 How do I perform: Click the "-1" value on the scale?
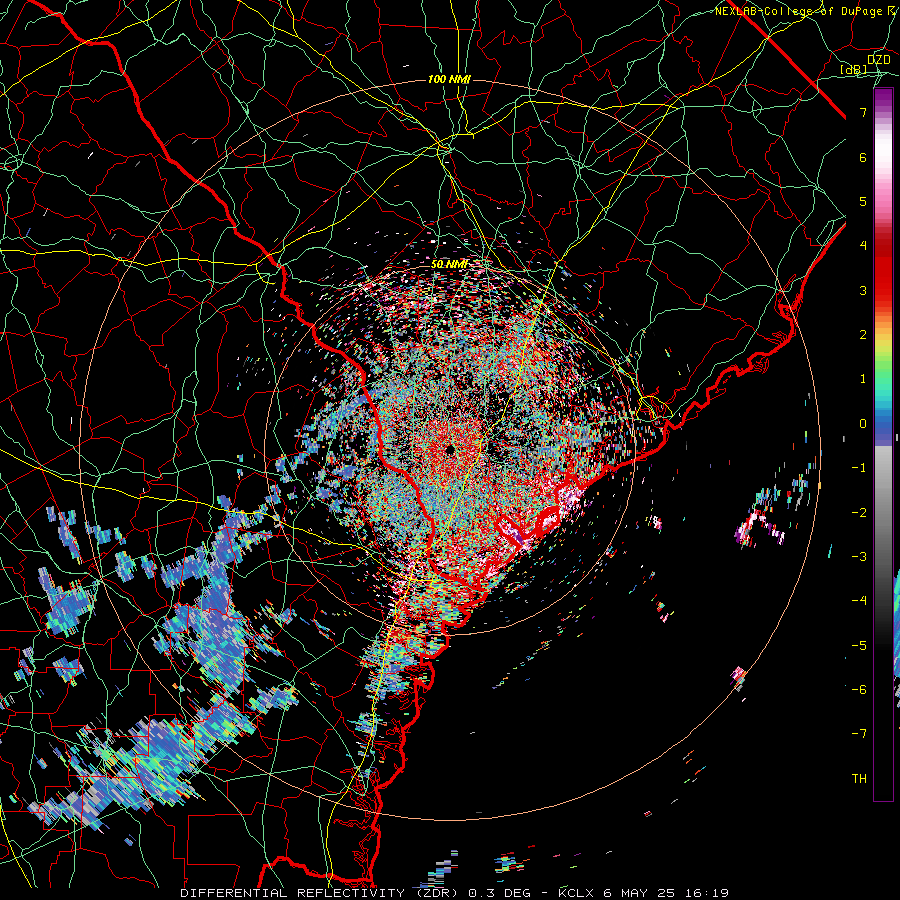859,468
